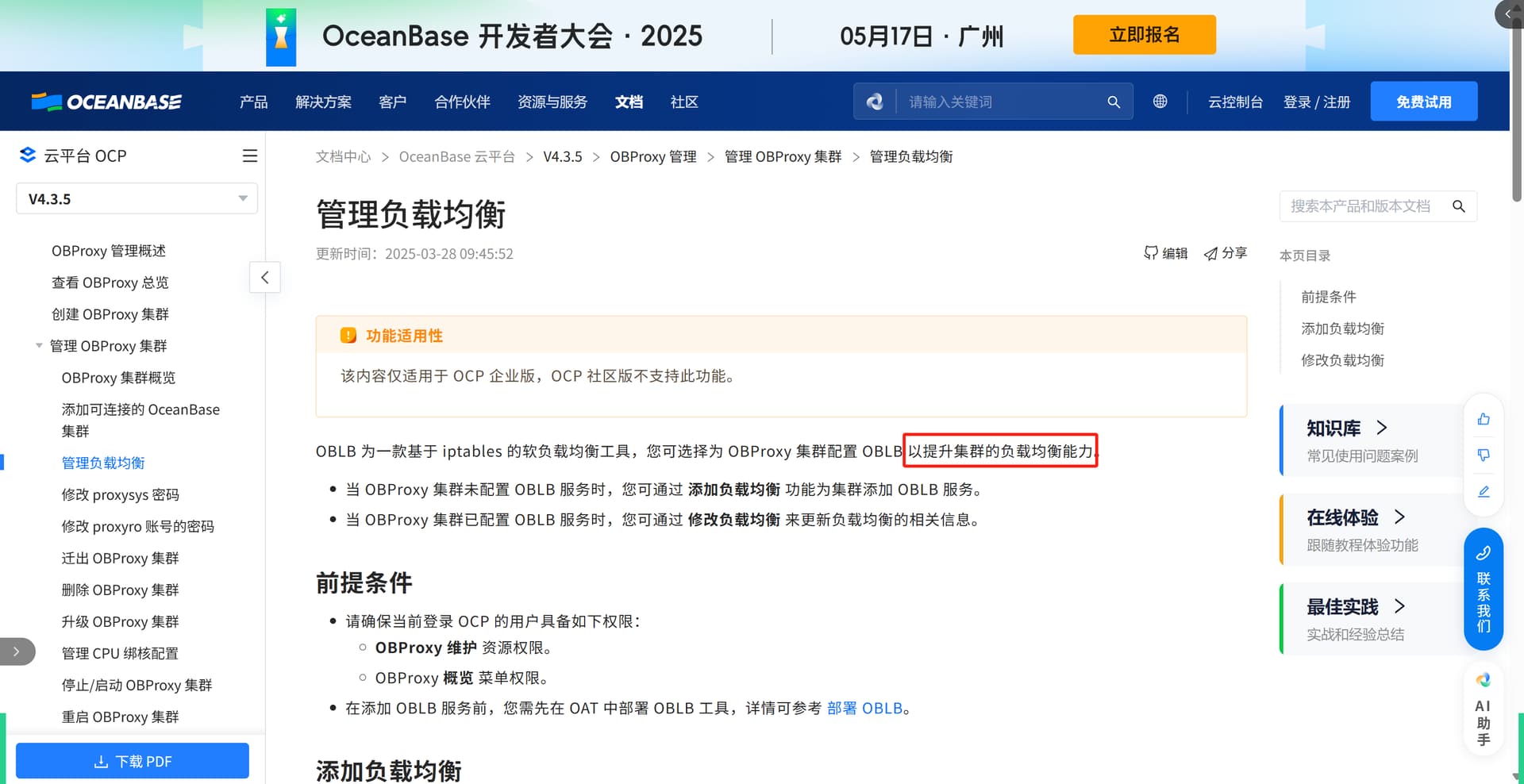Open the 客户 menu
This screenshot has width=1524, height=784.
coord(392,102)
